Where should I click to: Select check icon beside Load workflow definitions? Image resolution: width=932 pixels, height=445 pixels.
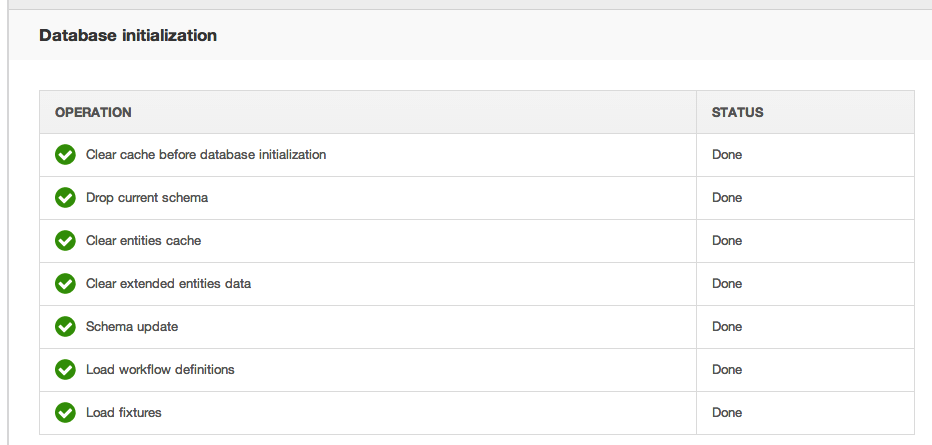(65, 370)
